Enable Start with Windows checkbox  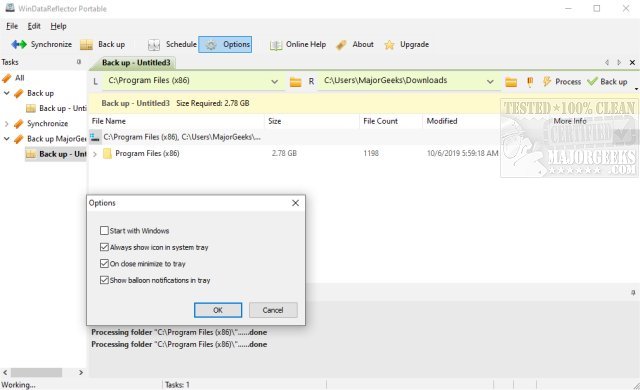tap(104, 230)
